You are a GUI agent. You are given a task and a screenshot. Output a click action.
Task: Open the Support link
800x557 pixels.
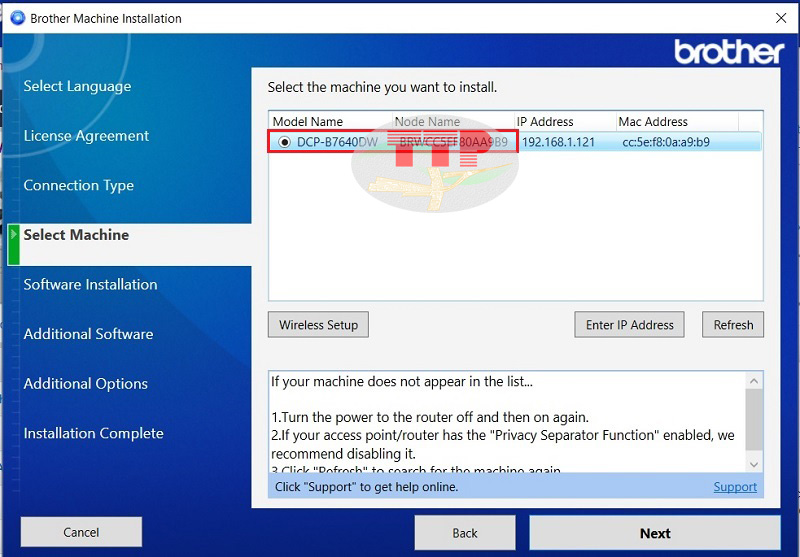pos(735,487)
